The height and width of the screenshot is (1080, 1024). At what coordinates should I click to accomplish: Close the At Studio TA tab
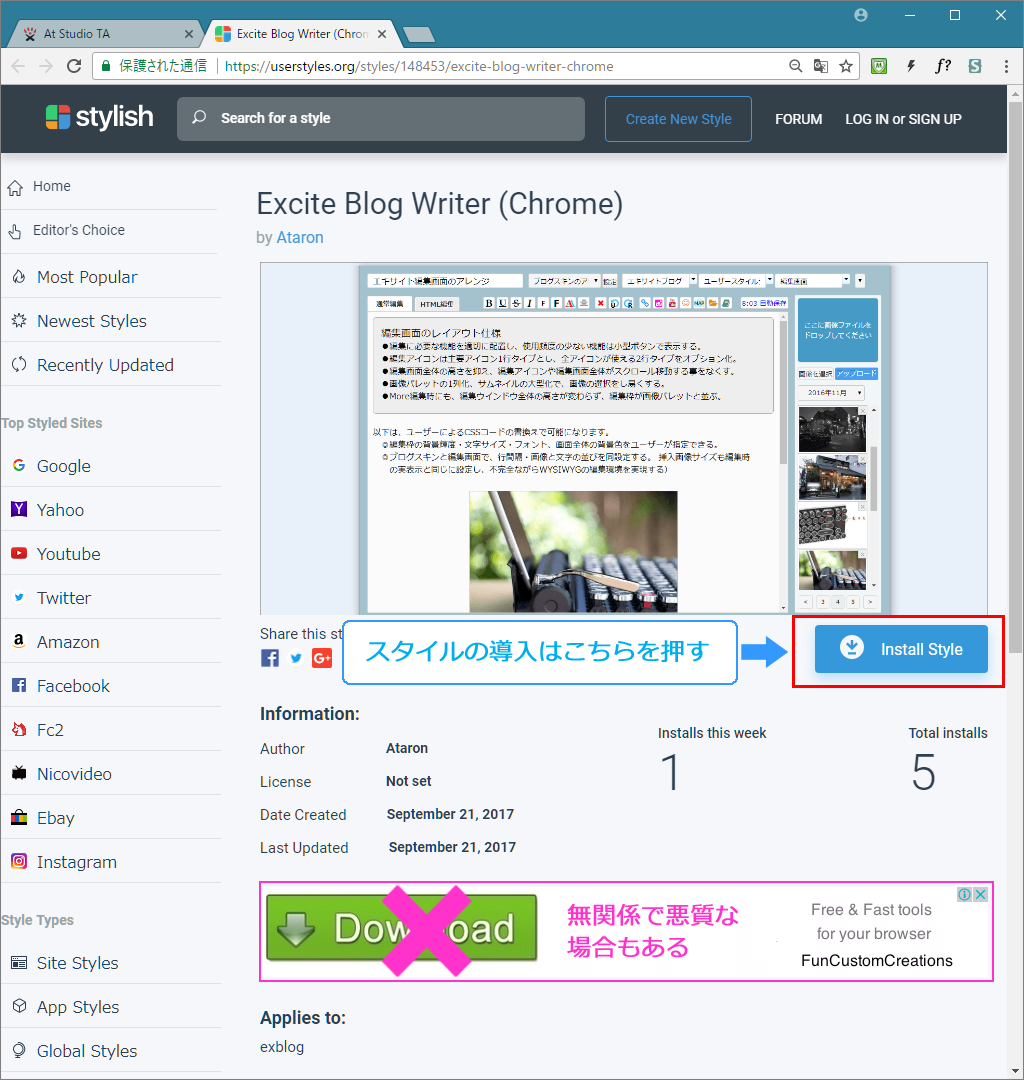coord(189,34)
